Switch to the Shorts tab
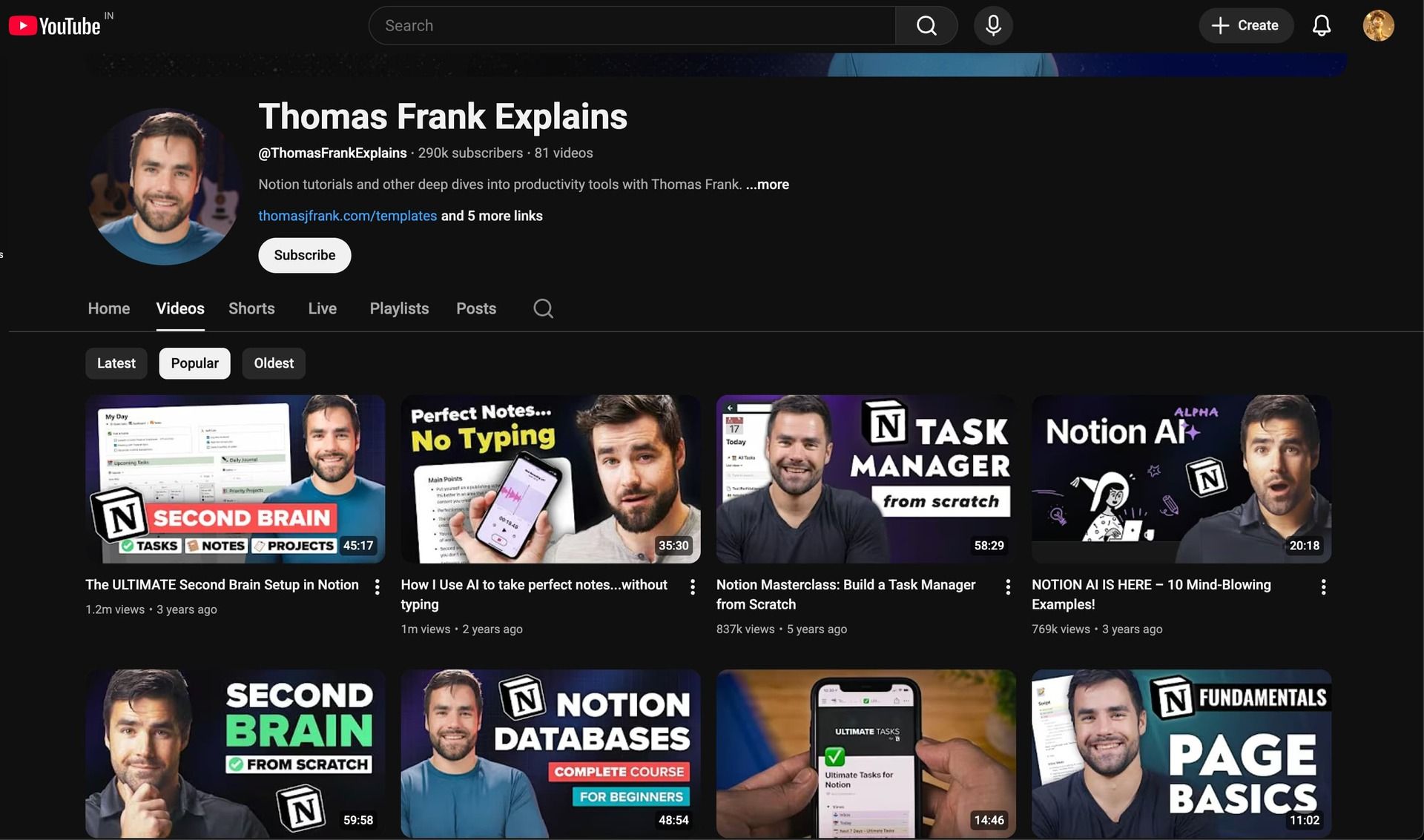 point(251,308)
